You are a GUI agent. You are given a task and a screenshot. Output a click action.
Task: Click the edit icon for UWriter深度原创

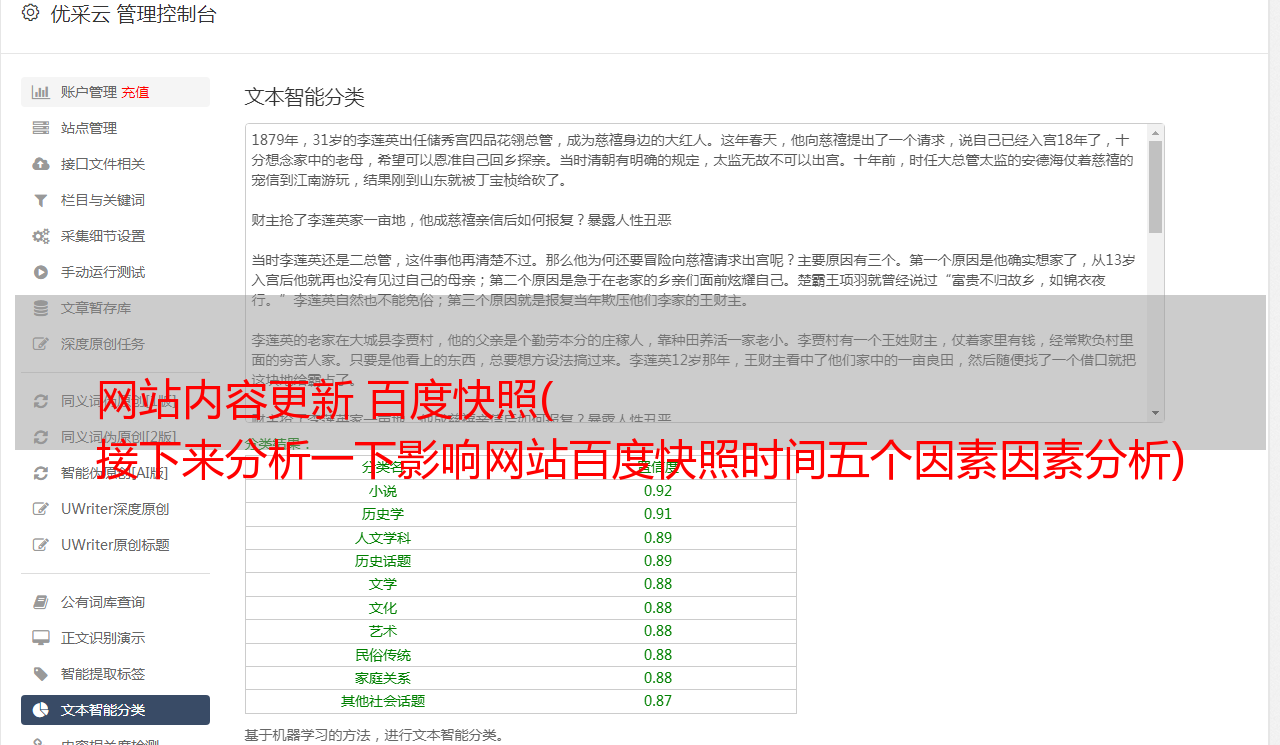41,509
